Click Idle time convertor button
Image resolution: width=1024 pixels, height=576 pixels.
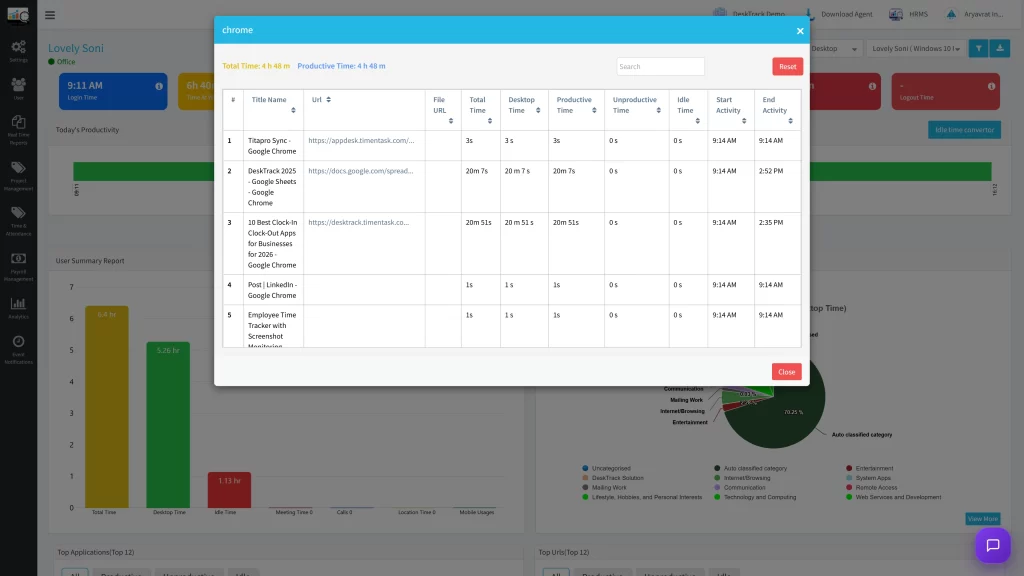click(965, 129)
